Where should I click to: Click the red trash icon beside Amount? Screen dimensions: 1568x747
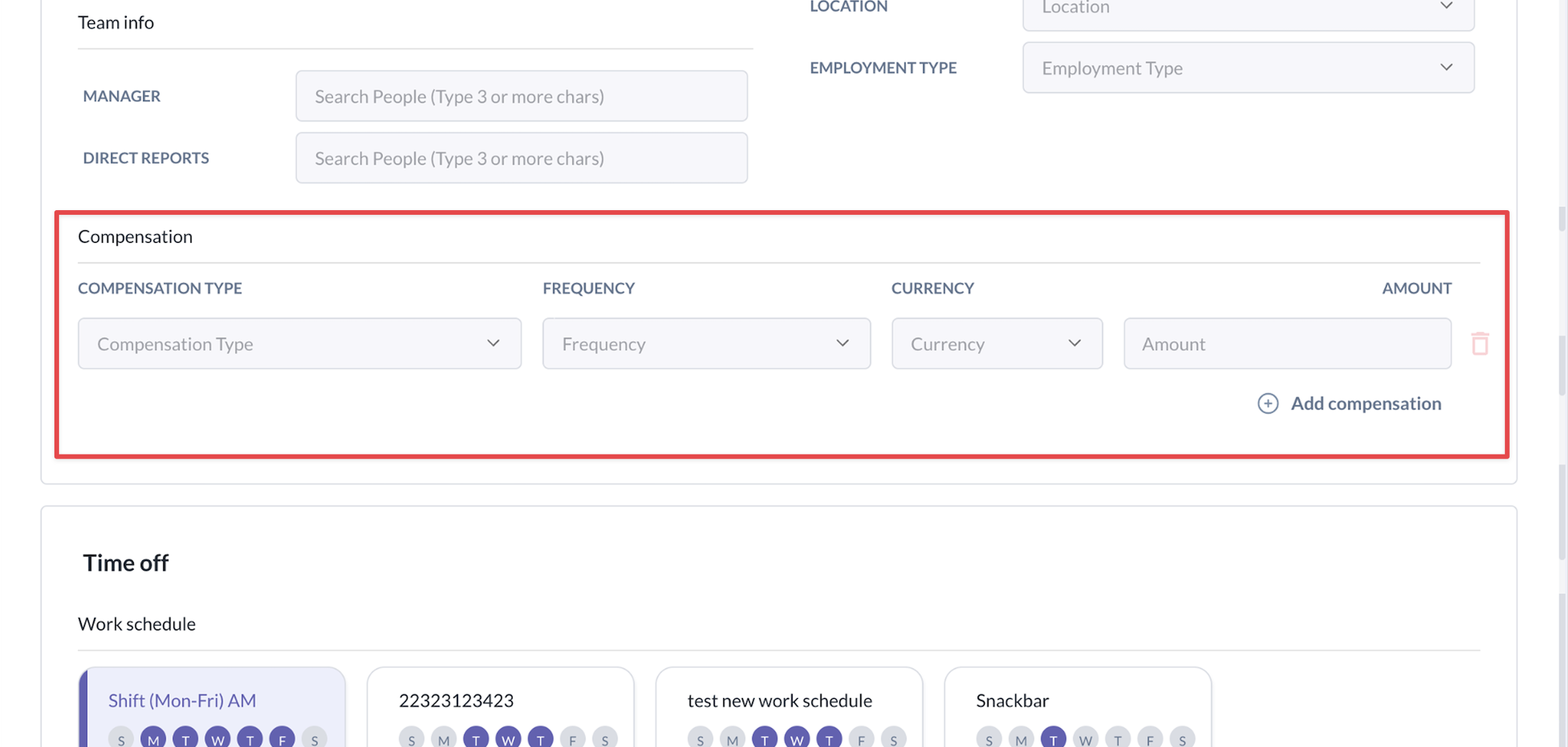1479,343
